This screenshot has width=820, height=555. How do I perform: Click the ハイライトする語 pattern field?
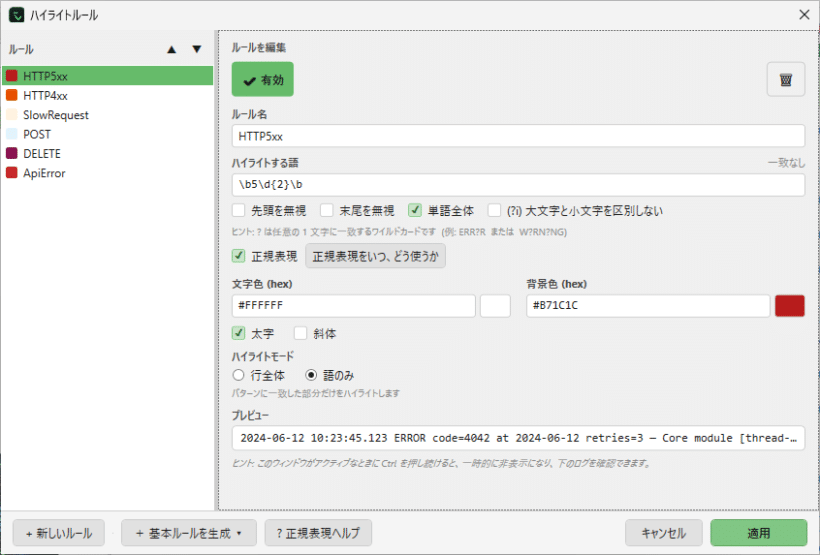pos(518,185)
